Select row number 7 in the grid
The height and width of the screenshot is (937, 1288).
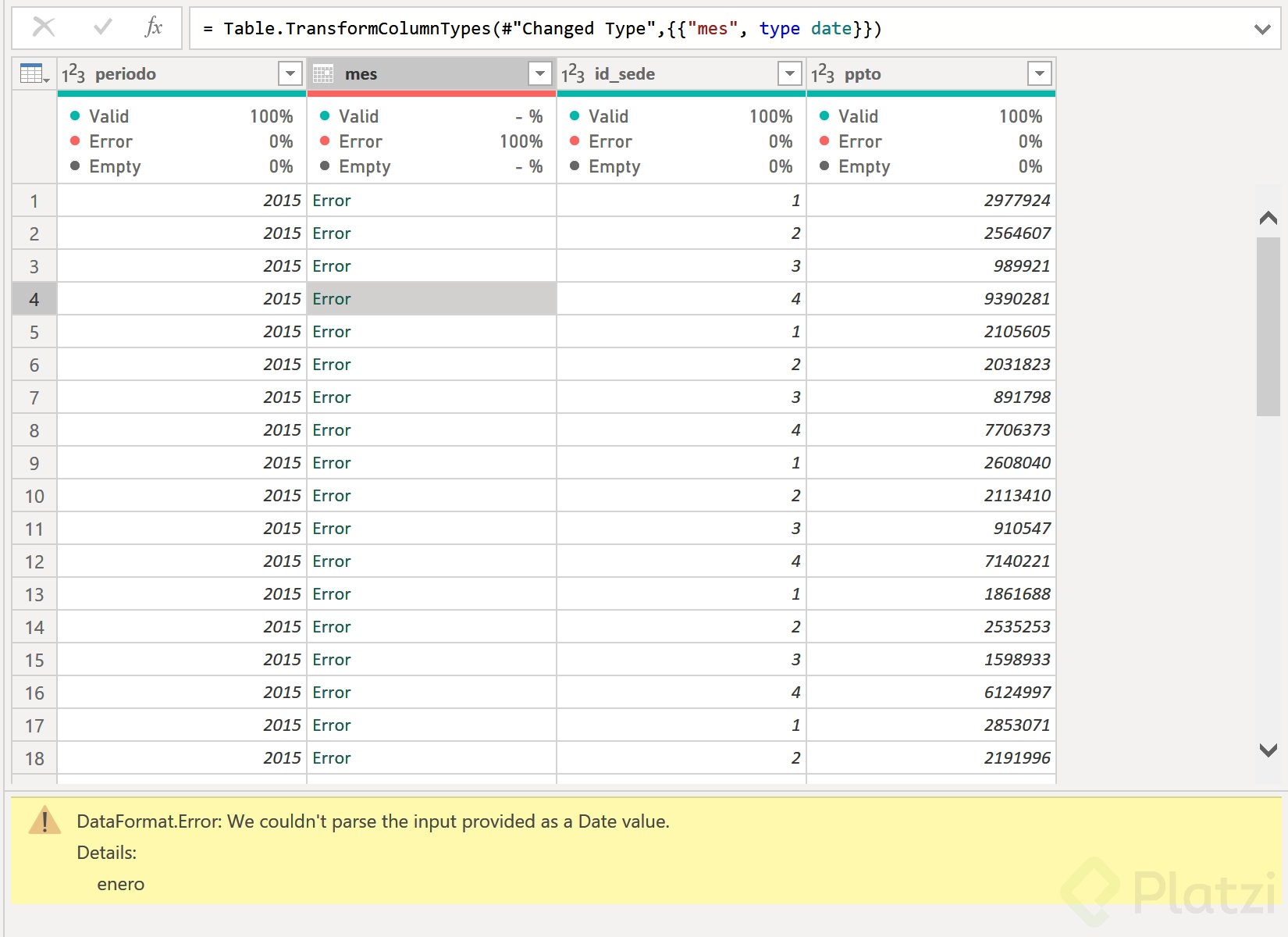[34, 397]
